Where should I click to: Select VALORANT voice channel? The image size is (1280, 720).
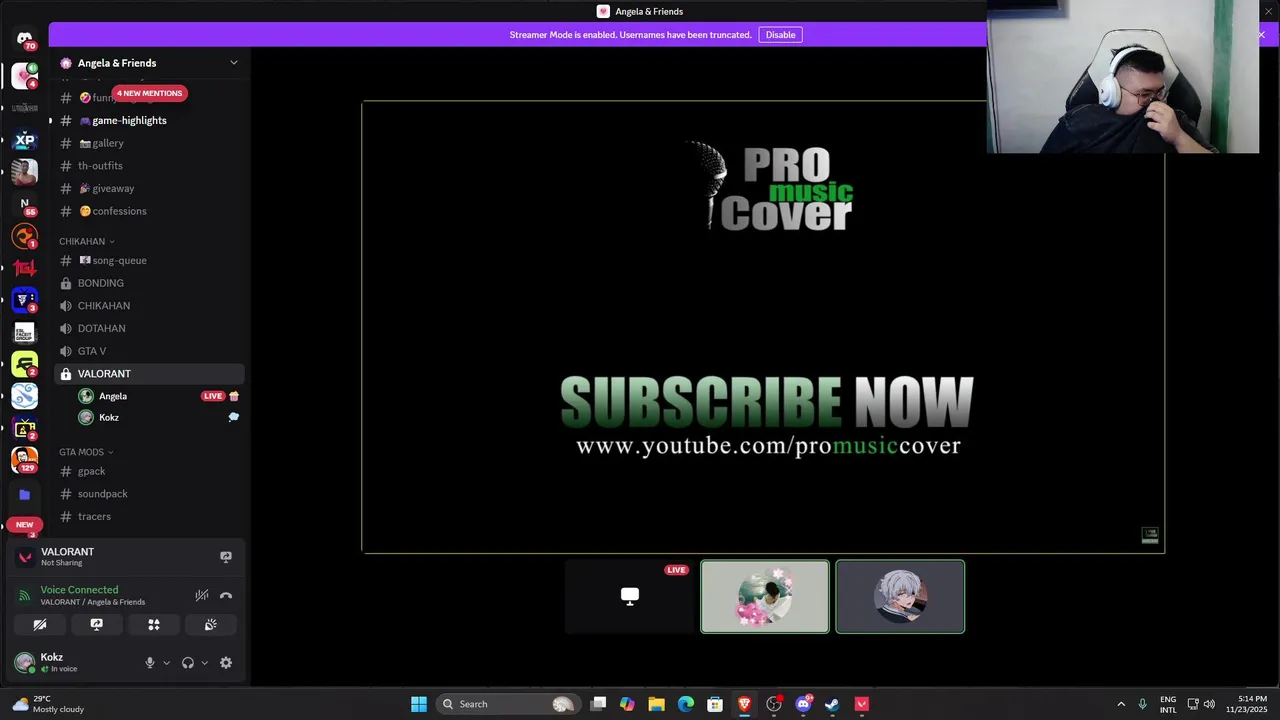(150, 374)
